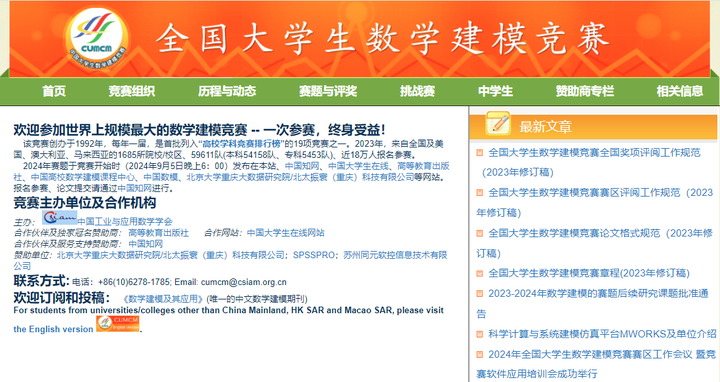Viewport: 720px width, 382px height.
Task: Open the 中国工业与应用数学学会 link
Action: click(x=124, y=222)
